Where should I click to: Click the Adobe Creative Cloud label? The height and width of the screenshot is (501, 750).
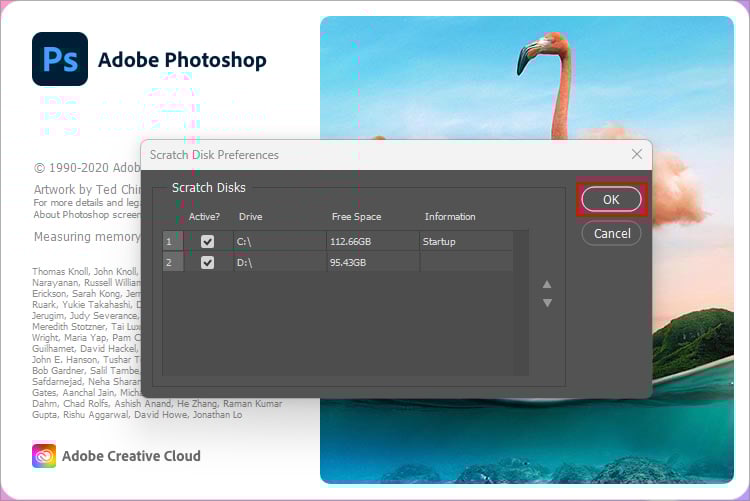pos(132,456)
